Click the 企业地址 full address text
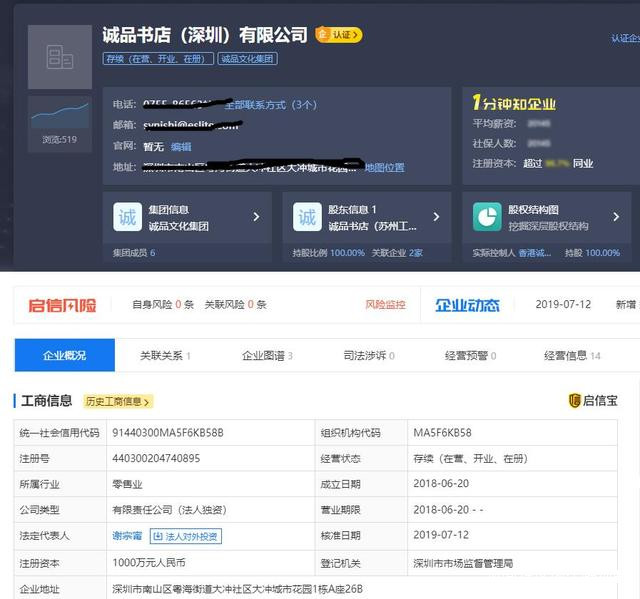640x599 pixels. pos(238,589)
